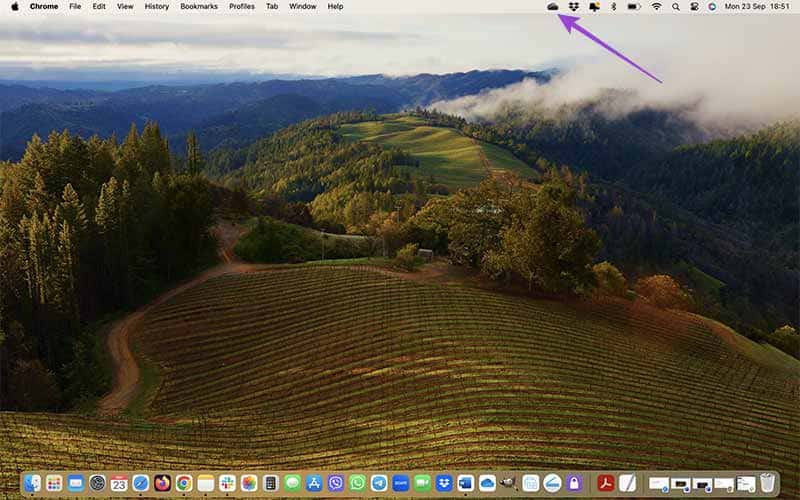Viewport: 800px width, 500px height.
Task: Open App Store from the Dock
Action: pyautogui.click(x=314, y=483)
